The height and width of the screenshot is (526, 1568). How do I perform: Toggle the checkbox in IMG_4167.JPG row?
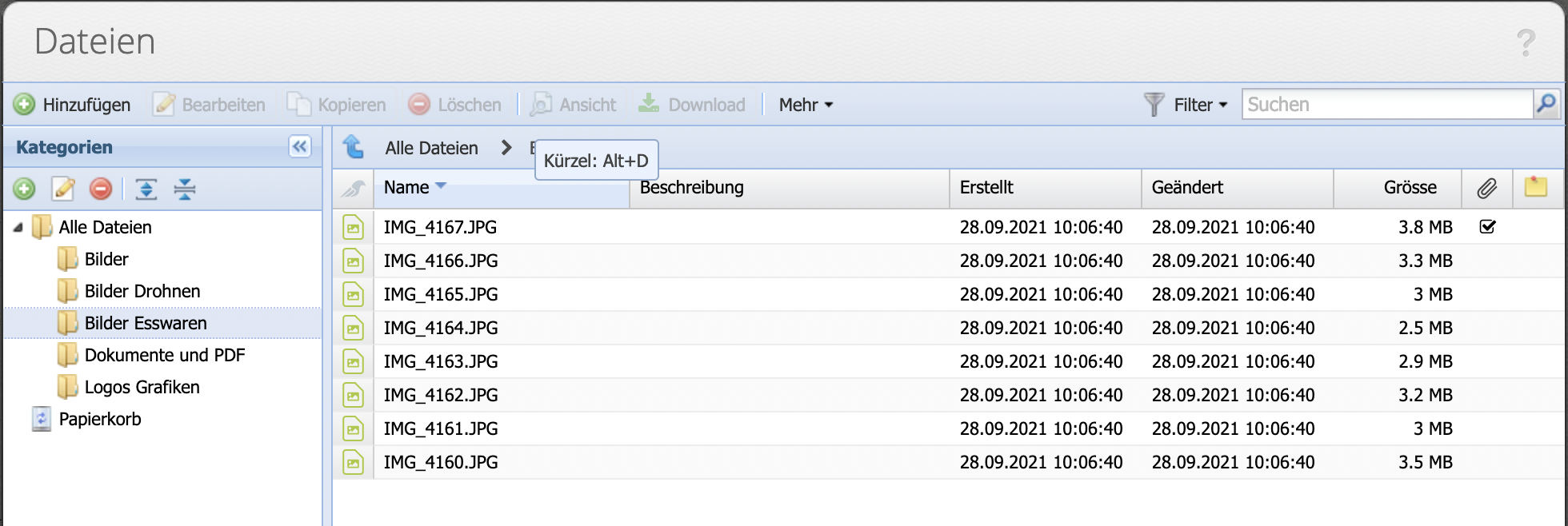[x=1487, y=227]
